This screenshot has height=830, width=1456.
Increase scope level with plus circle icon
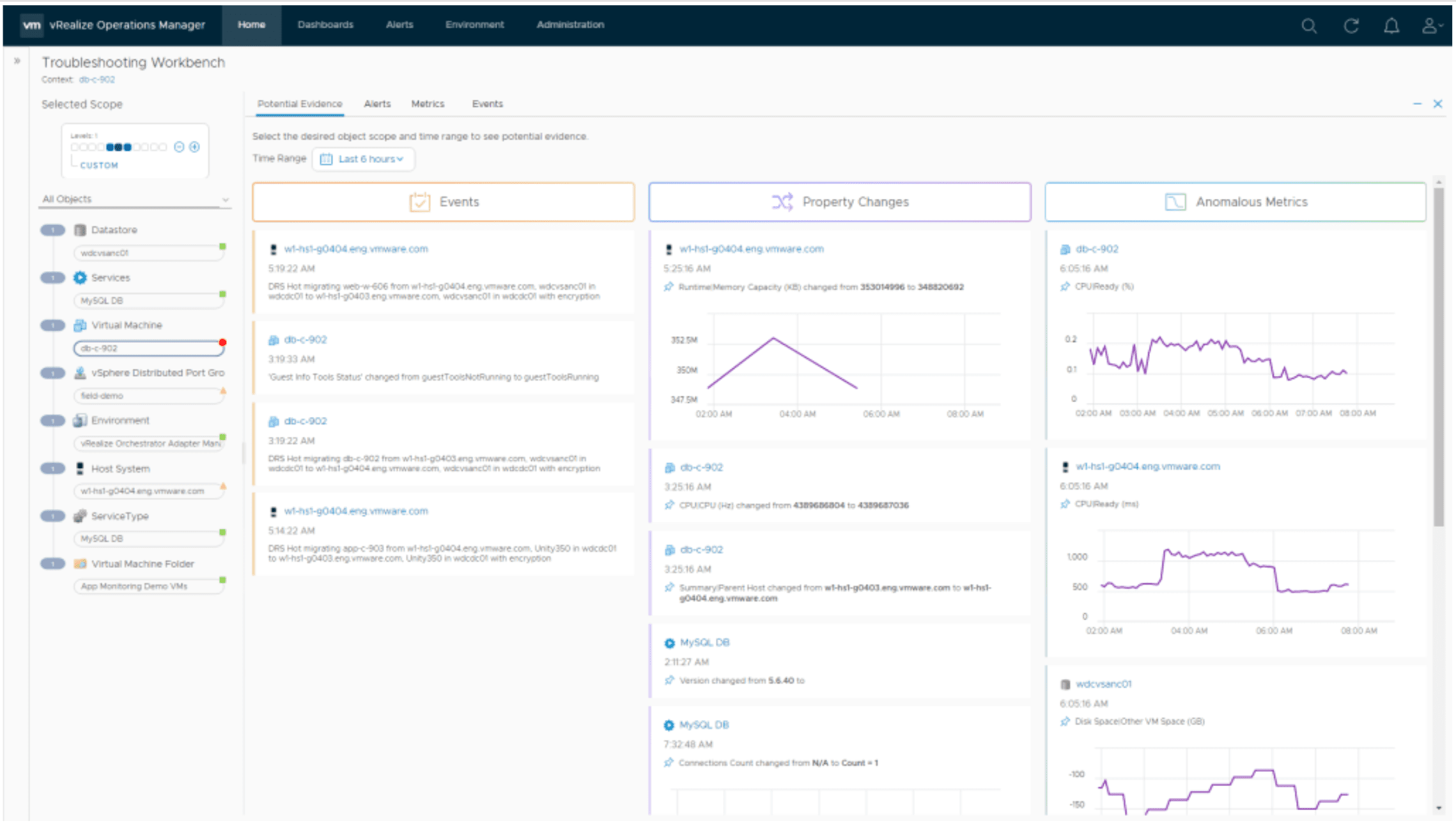[x=194, y=147]
